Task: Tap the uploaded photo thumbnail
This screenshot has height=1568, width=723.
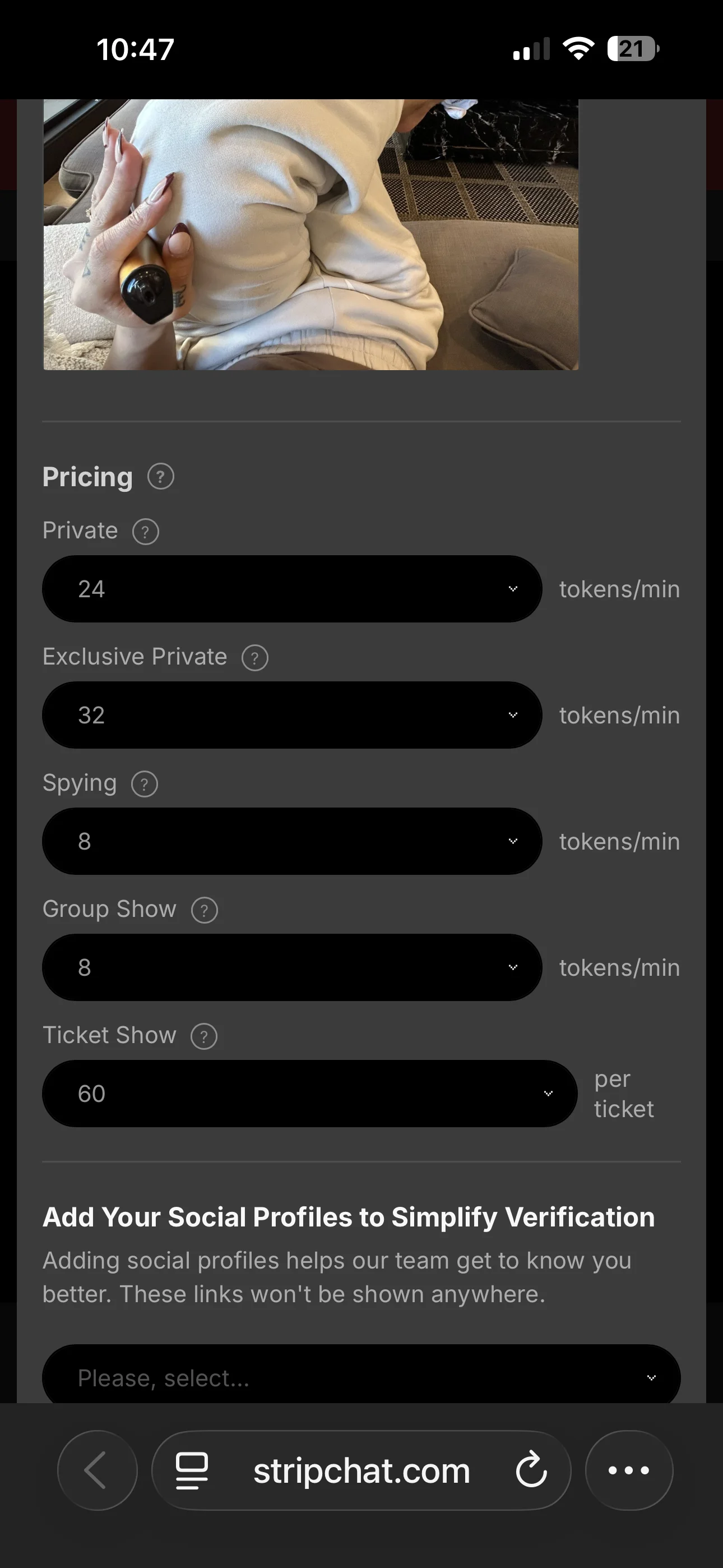Action: coord(311,234)
